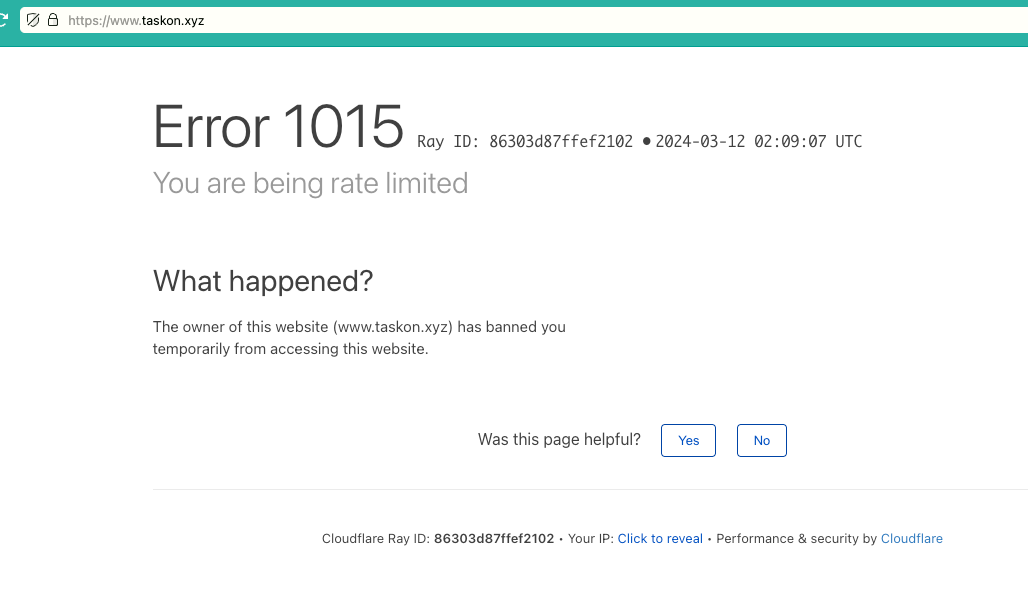Click the padlock site security icon
Screen dimensions: 1028x609
click(52, 20)
